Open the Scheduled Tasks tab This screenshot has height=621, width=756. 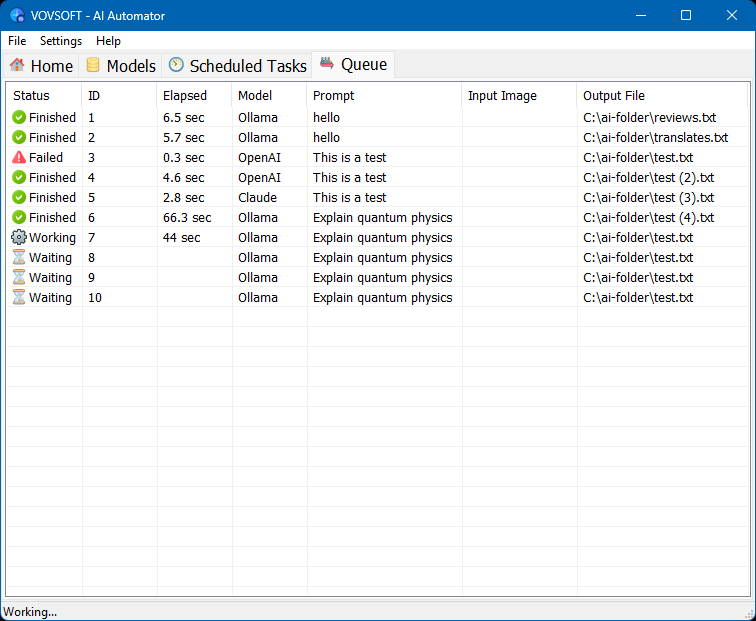(238, 66)
